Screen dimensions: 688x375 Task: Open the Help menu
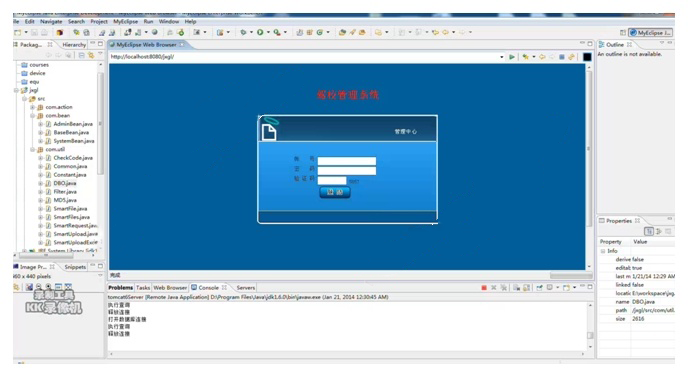point(190,21)
